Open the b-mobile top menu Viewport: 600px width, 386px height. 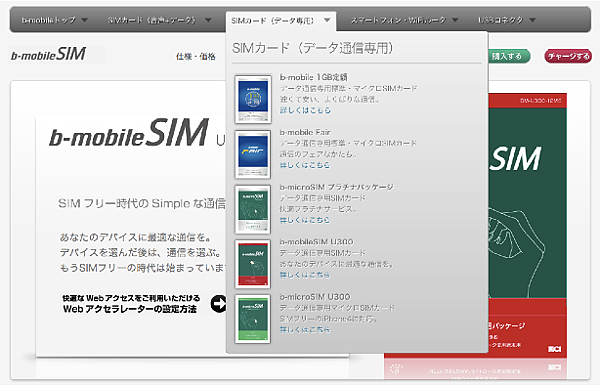[x=49, y=20]
